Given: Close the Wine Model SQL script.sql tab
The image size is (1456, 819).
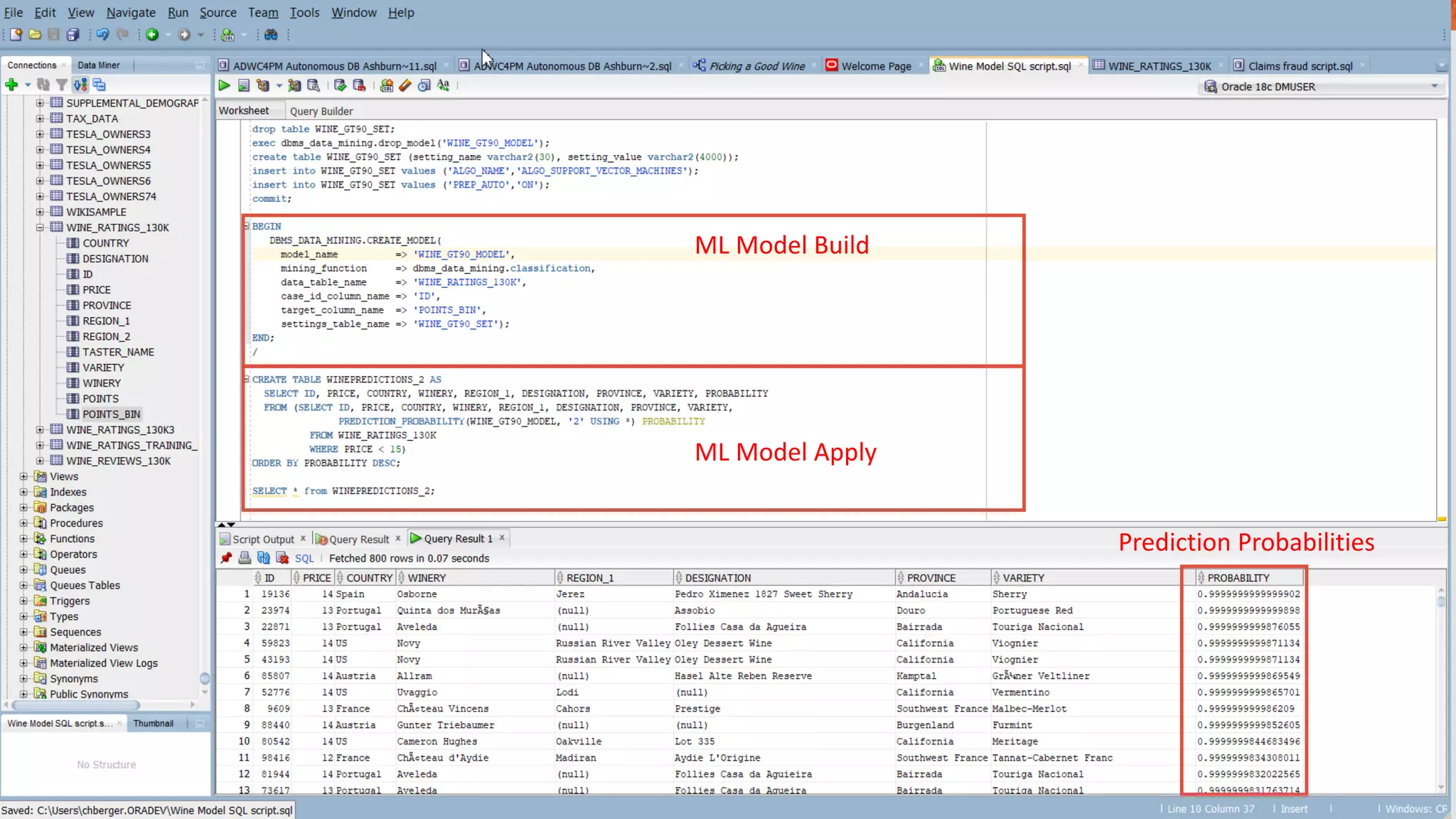Looking at the screenshot, I should (1080, 65).
